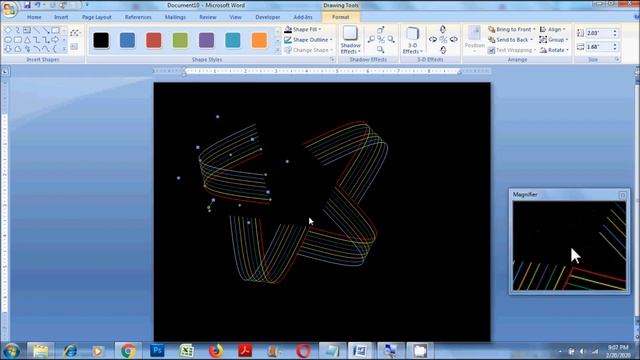Click Undo in Quick Access Toolbar
Viewport: 640px width, 360px height.
point(37,5)
